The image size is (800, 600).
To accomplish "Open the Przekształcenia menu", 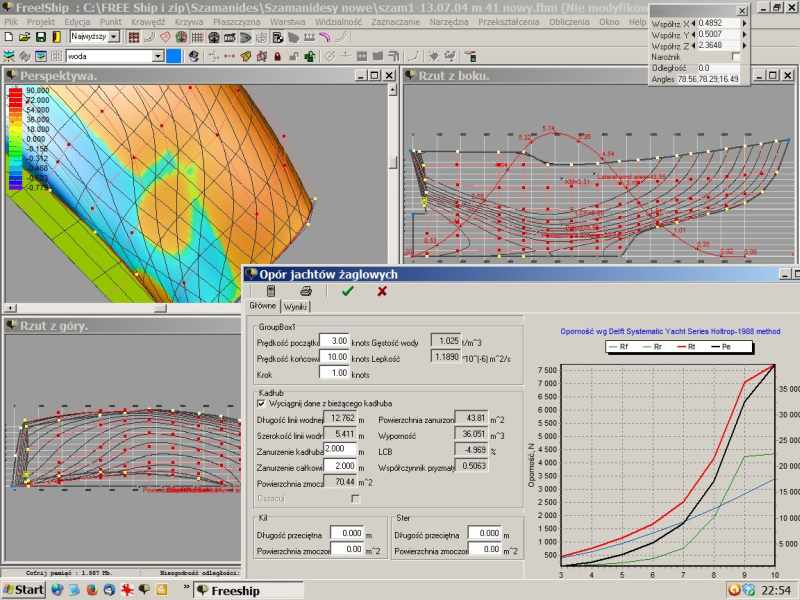I will [508, 22].
